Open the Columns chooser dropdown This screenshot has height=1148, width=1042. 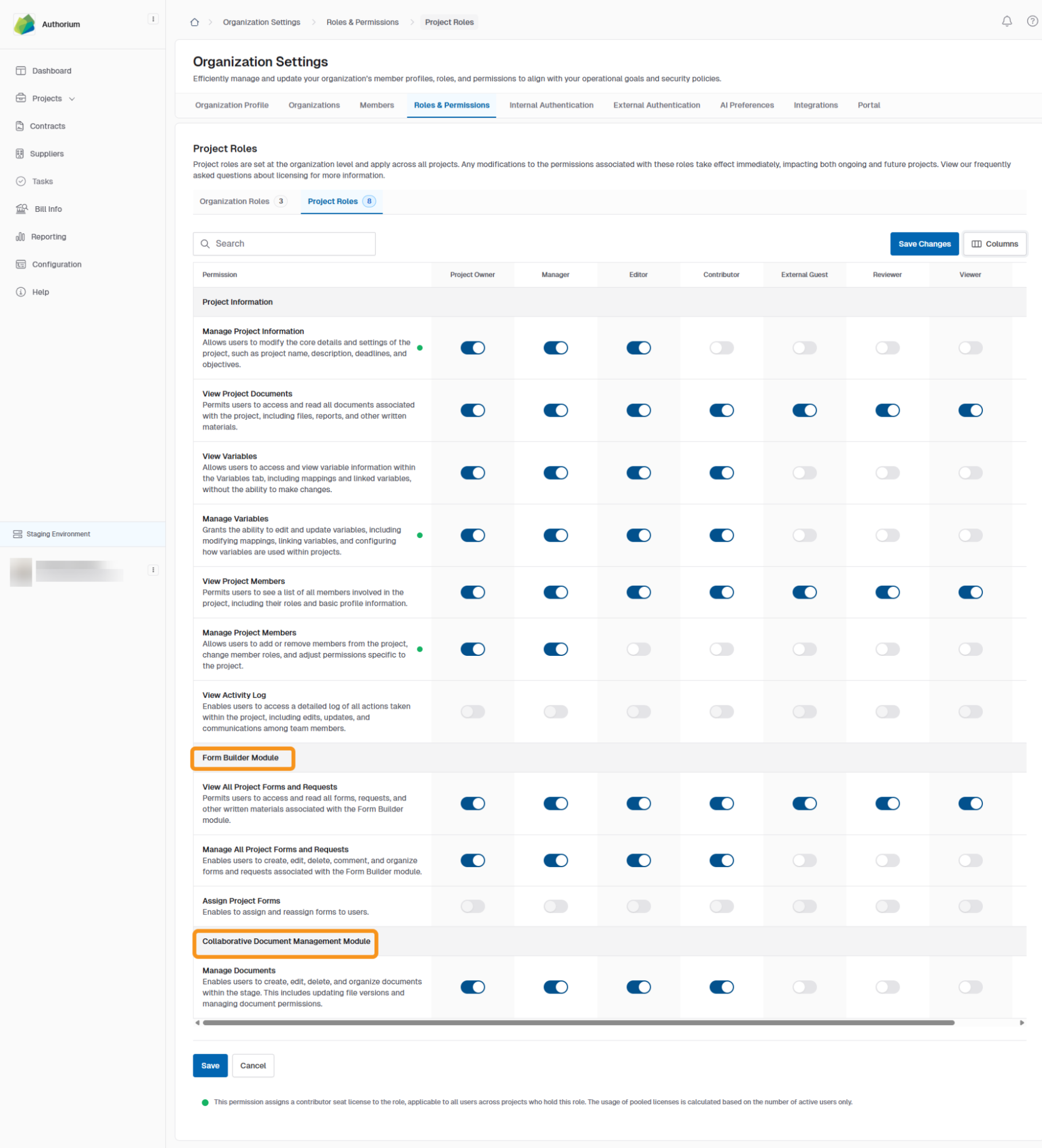994,244
